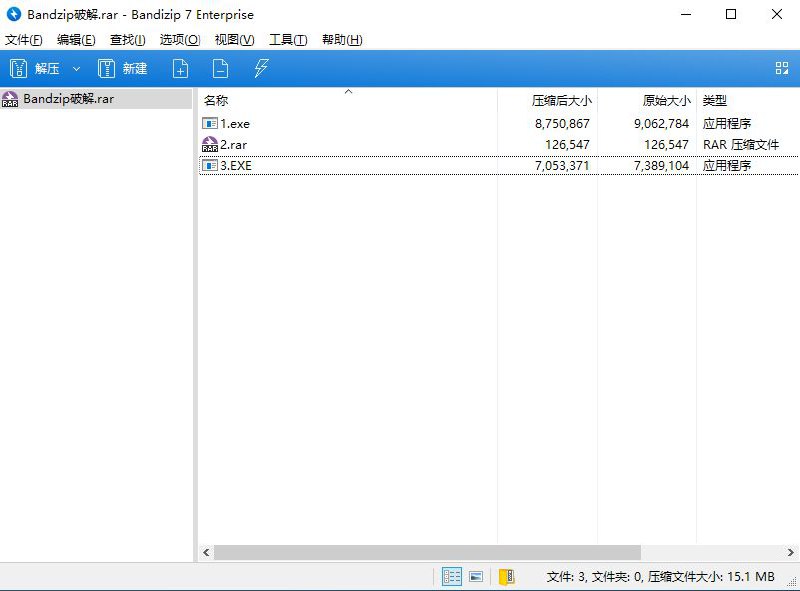
Task: Select Bandzip破解.rar in the left tree
Action: click(x=96, y=98)
